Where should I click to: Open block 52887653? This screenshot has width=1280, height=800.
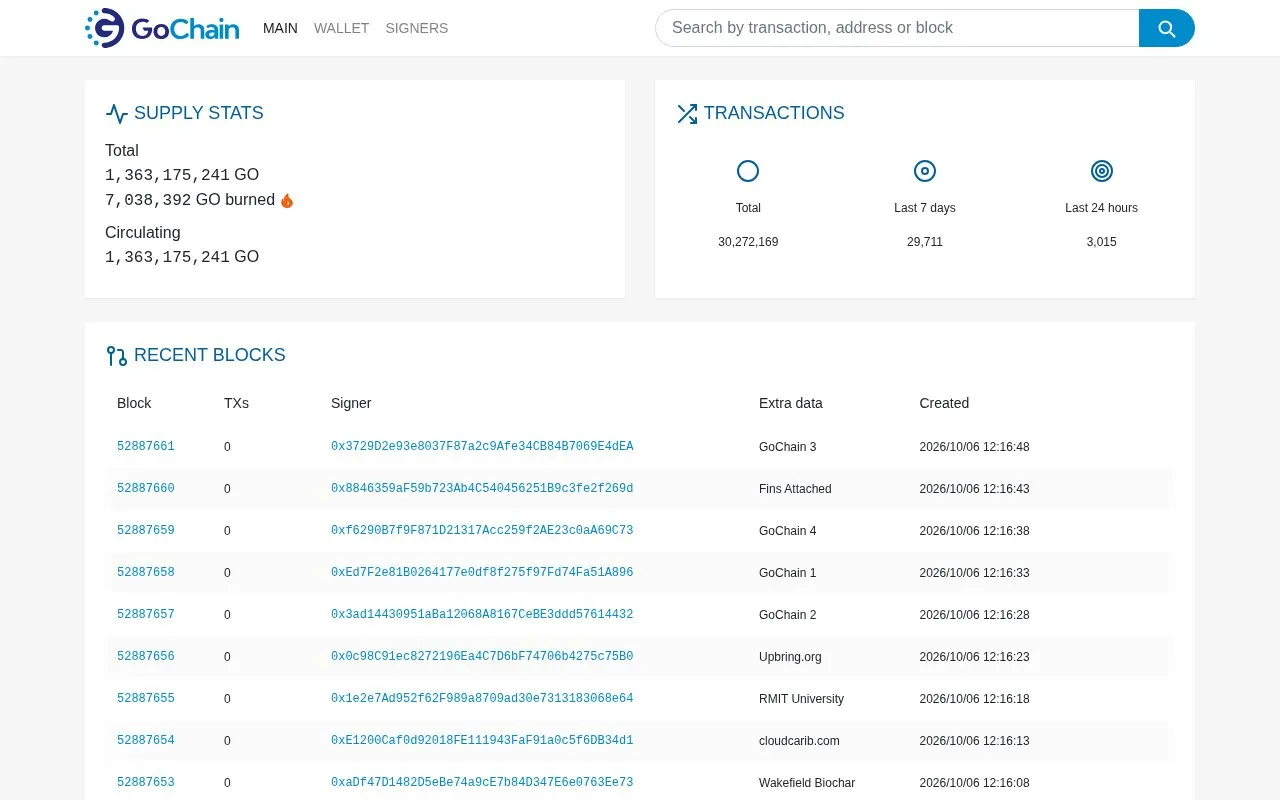tap(146, 783)
